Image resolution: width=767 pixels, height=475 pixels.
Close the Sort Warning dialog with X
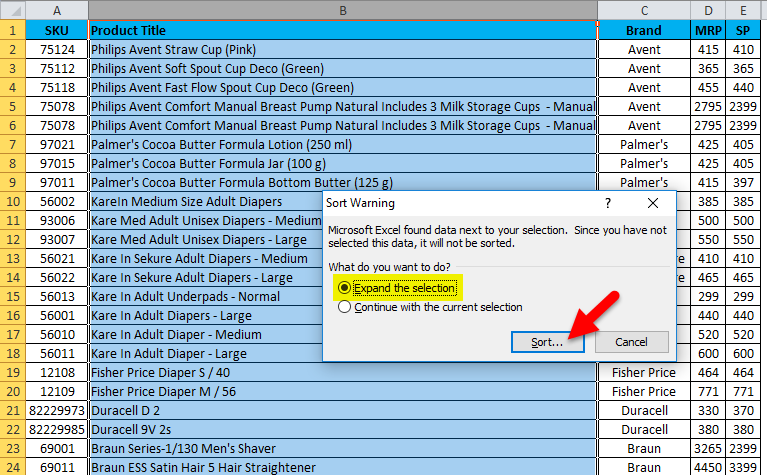(x=653, y=203)
